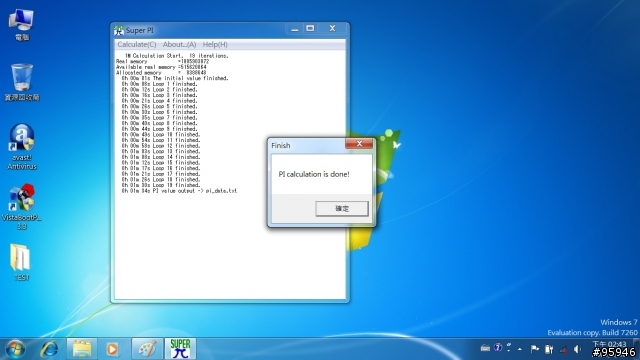
Task: Select the VistaBootPro desktop shortcut
Action: pos(22,207)
